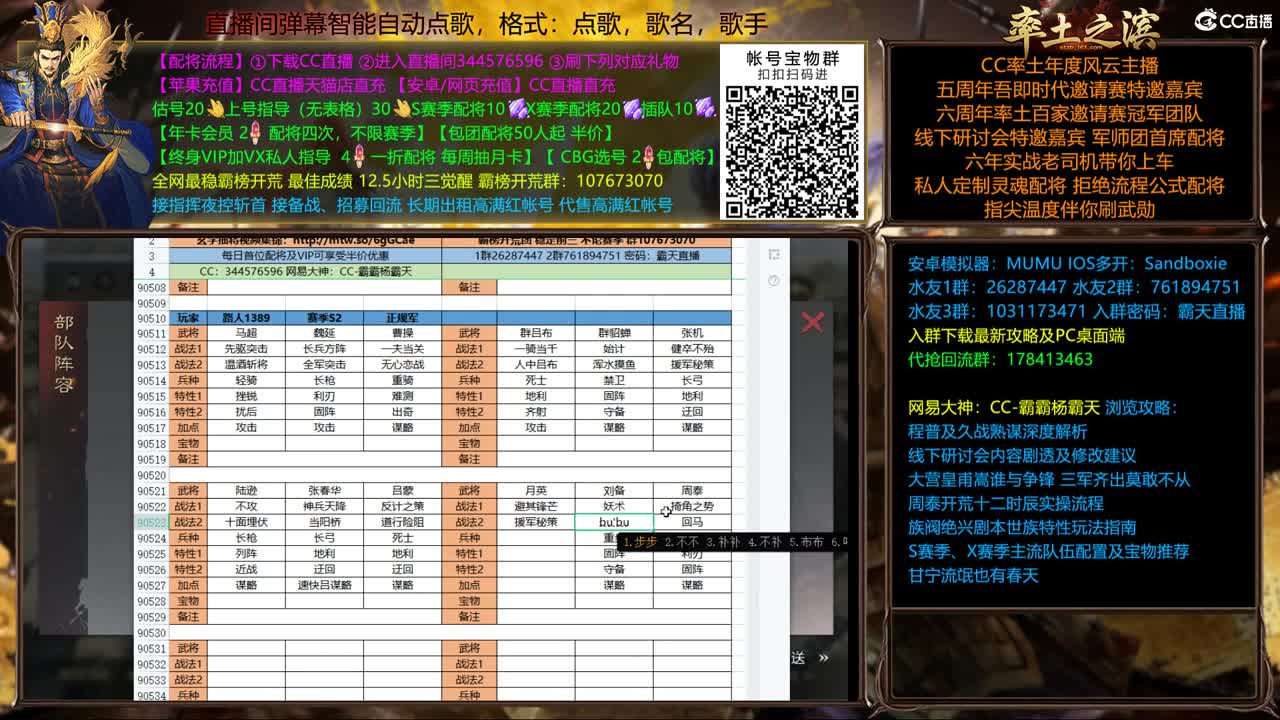Click the cell 群吕布
The image size is (1280, 720).
click(536, 333)
